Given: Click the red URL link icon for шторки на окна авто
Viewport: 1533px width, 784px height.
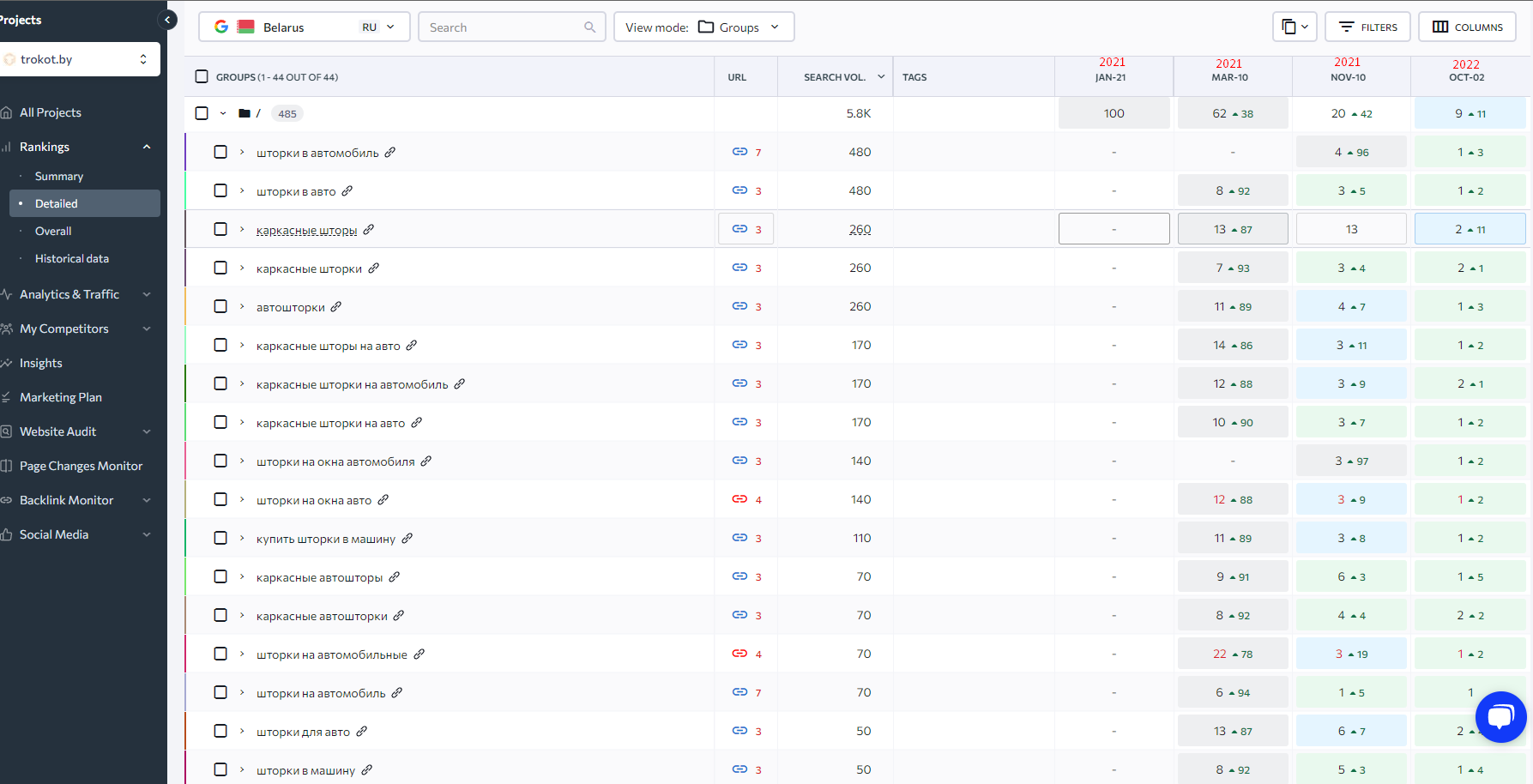Looking at the screenshot, I should (x=739, y=499).
